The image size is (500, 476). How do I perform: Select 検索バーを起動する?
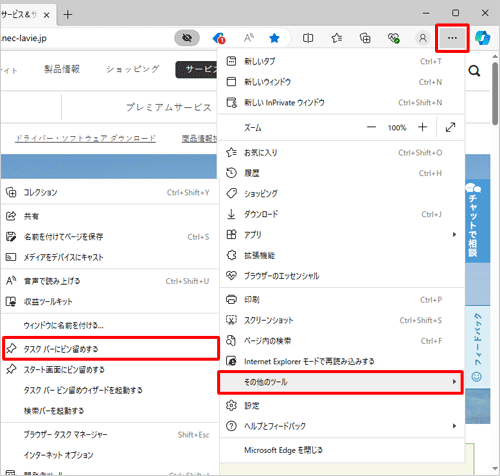[x=109, y=411]
